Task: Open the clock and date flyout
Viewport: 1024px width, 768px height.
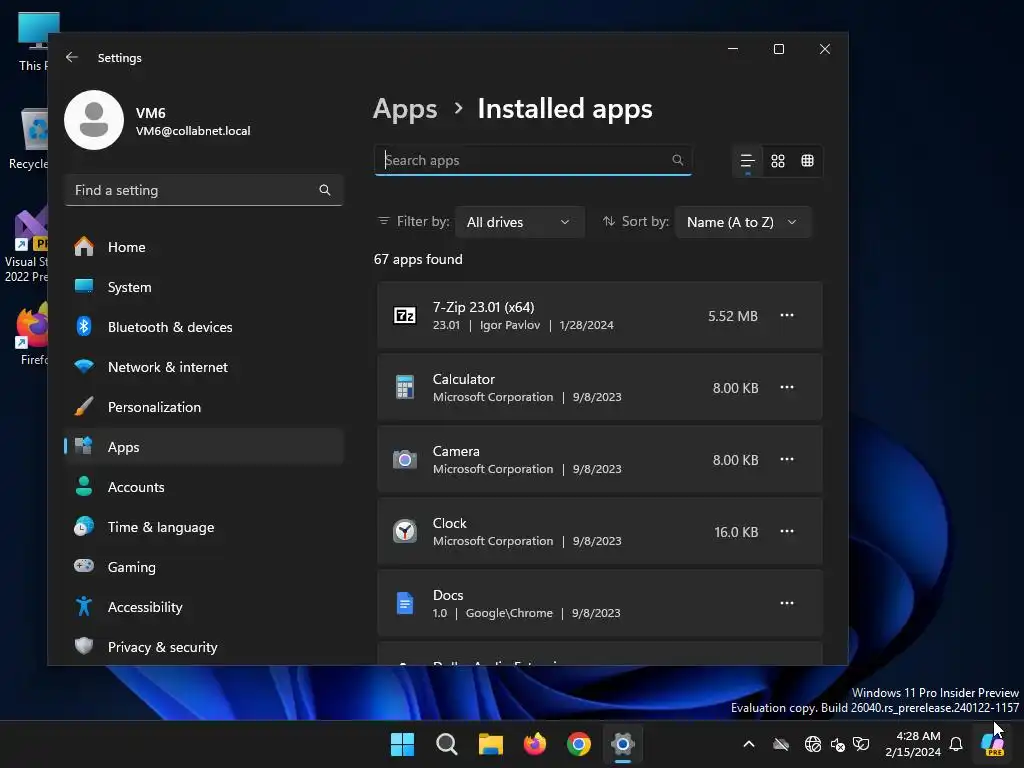Action: click(x=912, y=744)
